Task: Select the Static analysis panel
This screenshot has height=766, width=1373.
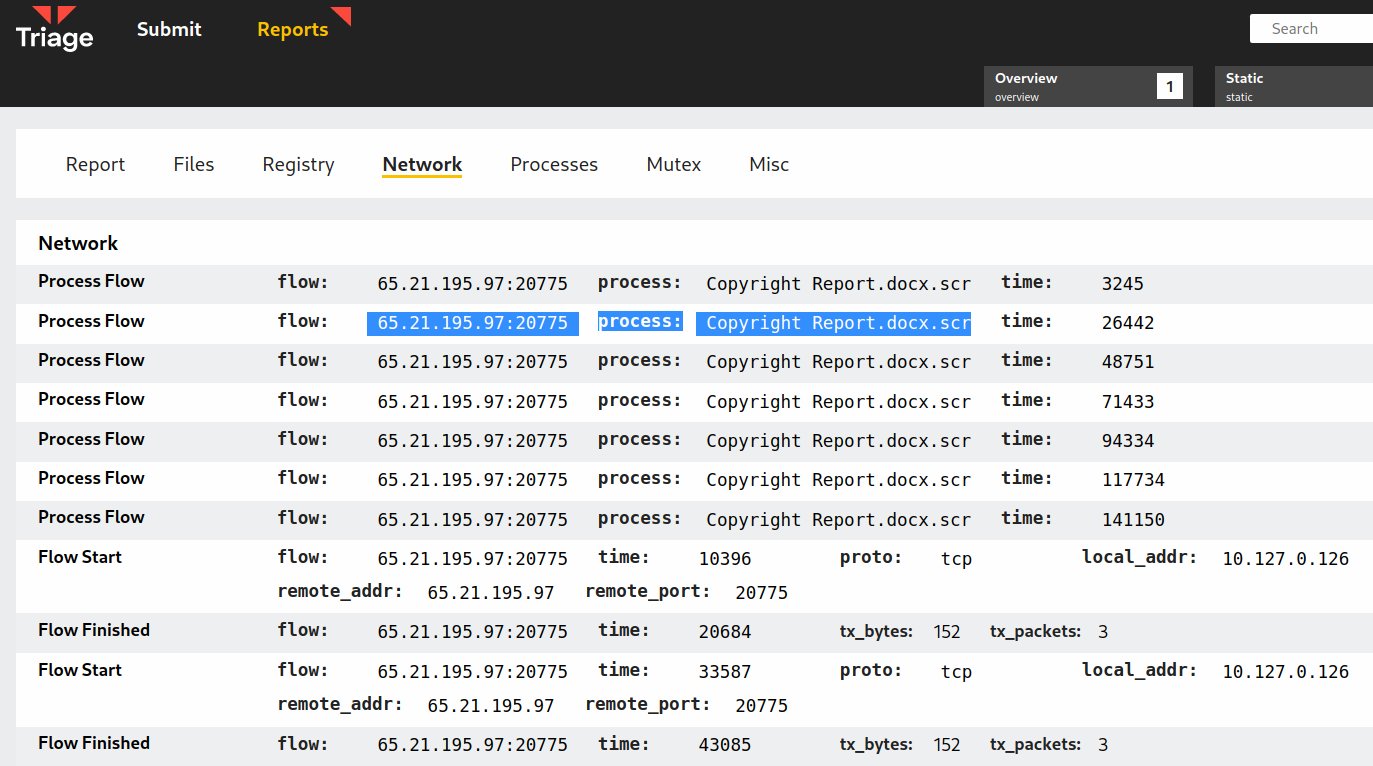Action: pos(1290,86)
